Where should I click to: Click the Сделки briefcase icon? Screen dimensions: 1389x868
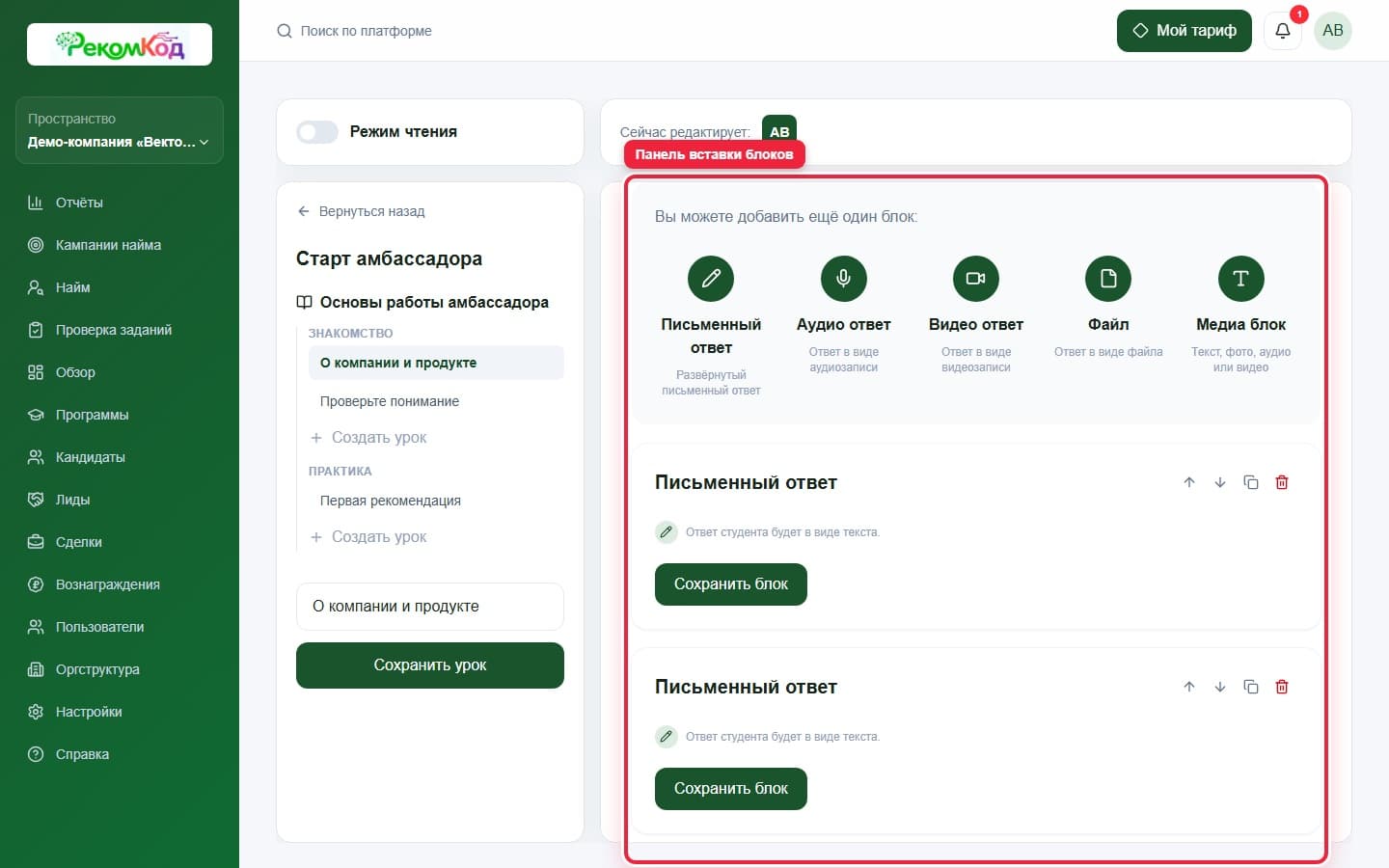36,542
